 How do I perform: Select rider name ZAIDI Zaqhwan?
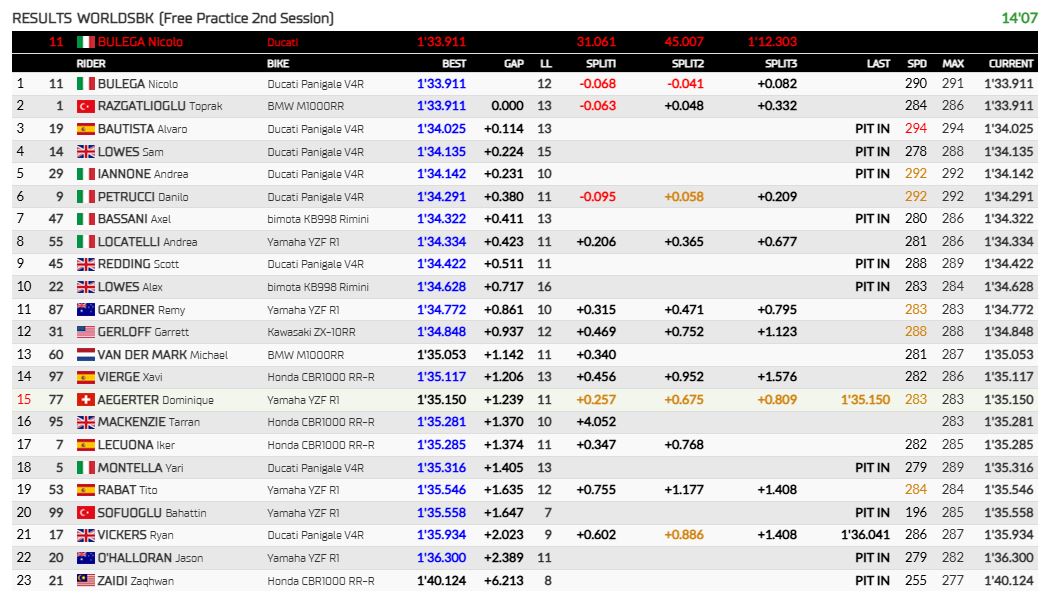(135, 580)
